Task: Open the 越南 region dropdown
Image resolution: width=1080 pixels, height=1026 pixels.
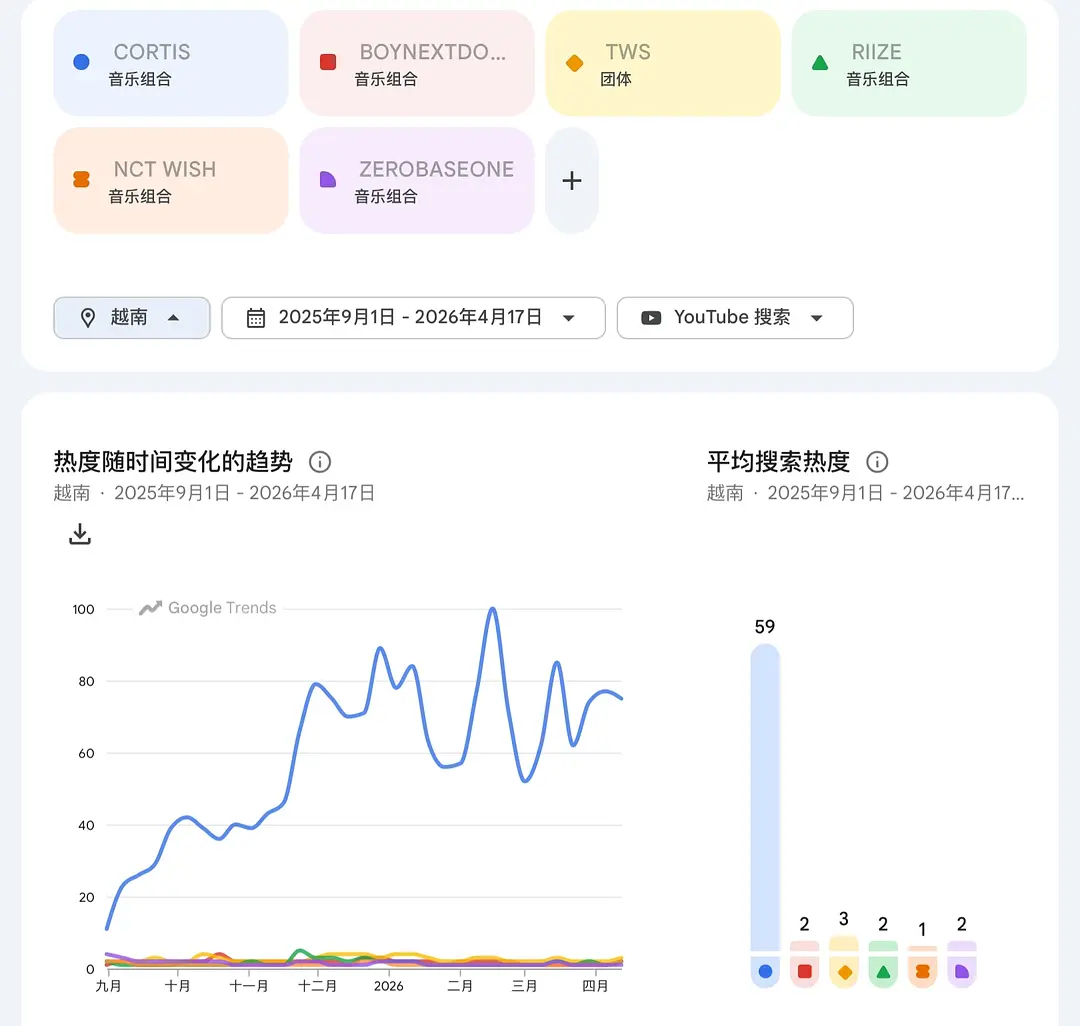Action: point(132,317)
